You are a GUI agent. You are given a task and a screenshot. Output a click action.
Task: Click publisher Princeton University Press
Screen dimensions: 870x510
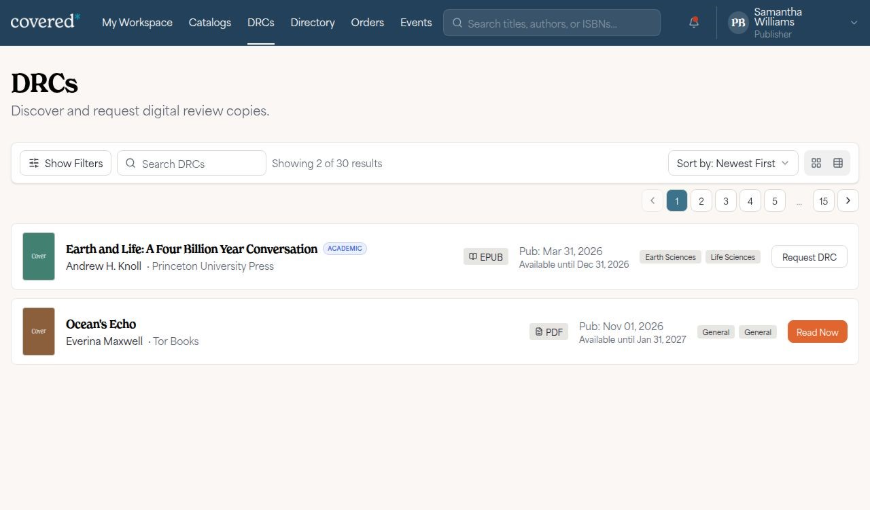tap(213, 266)
